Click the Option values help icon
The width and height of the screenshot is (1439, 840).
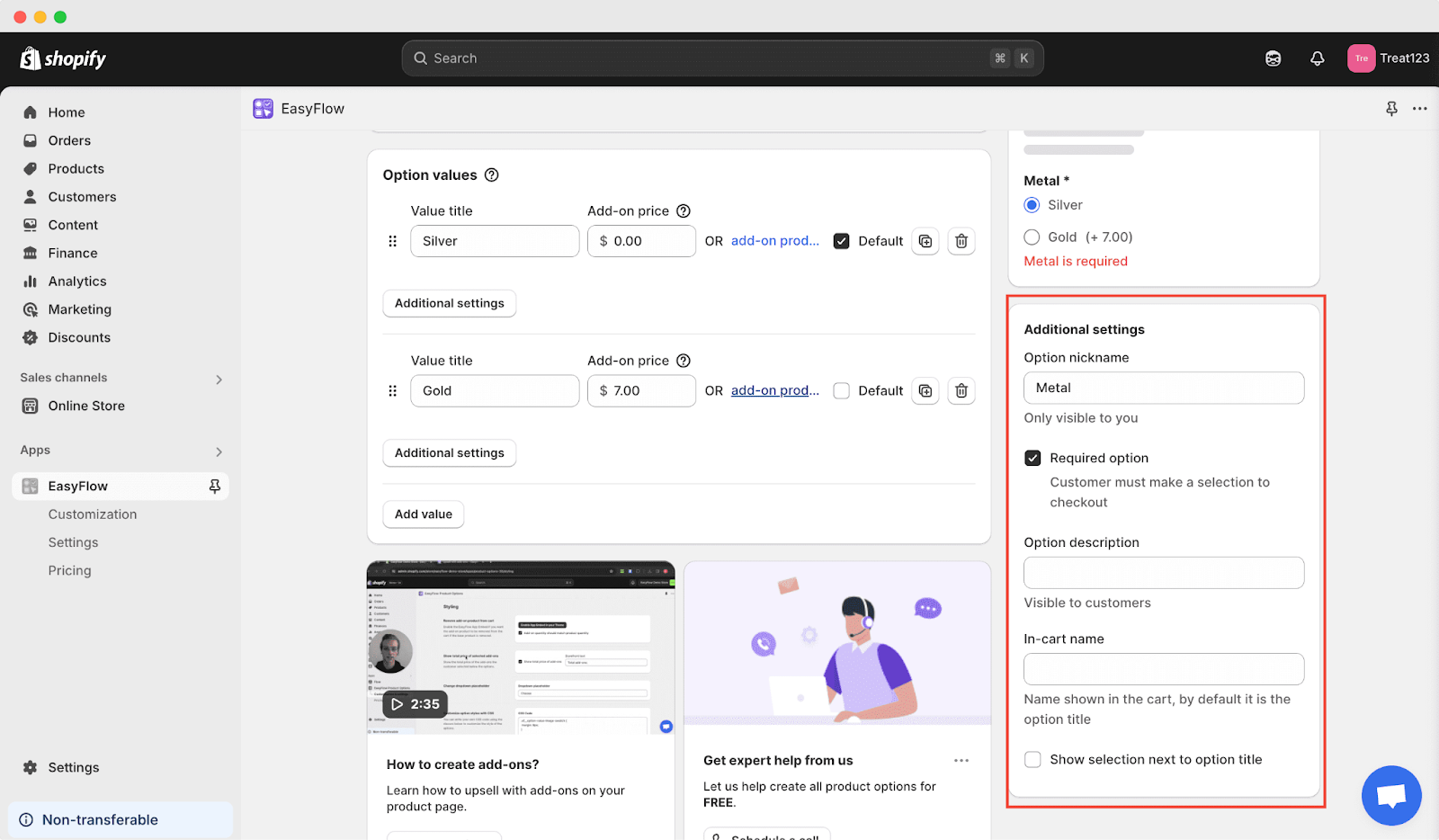(492, 175)
